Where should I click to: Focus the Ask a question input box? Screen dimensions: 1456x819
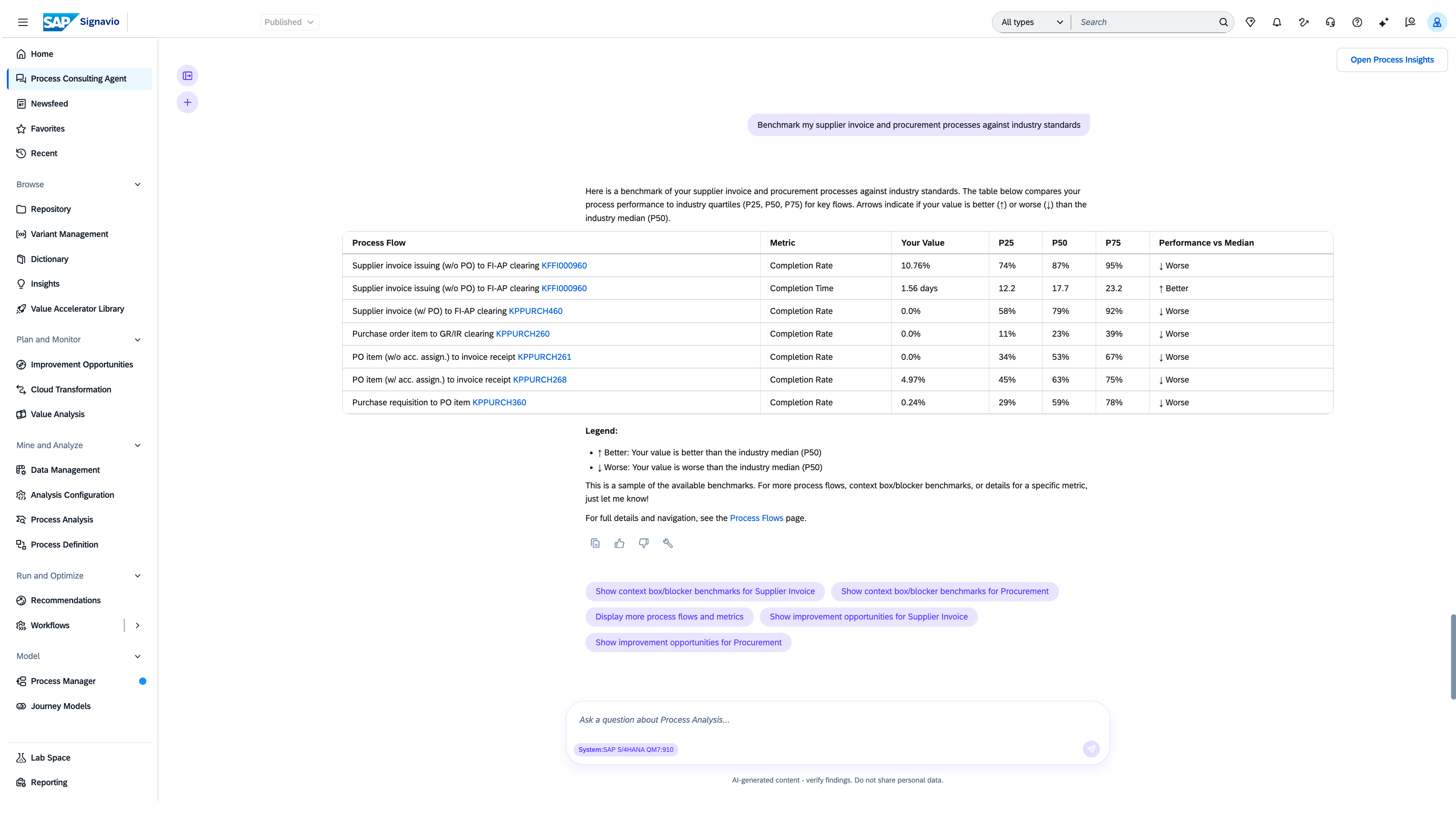coord(838,720)
